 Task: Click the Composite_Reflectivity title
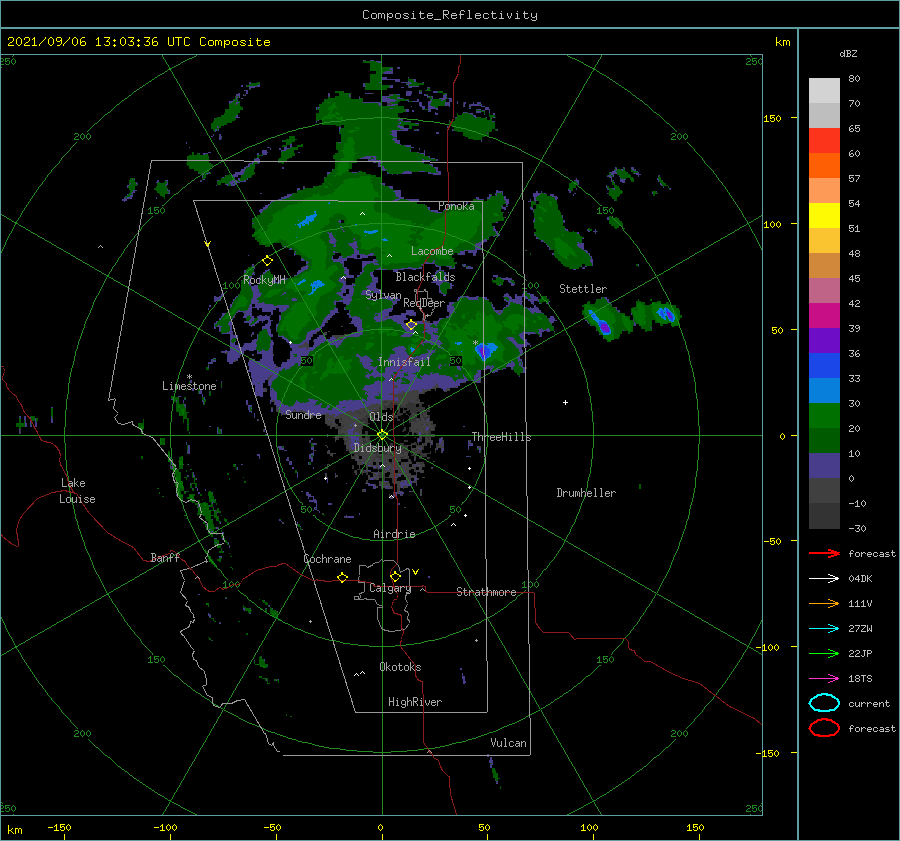click(x=450, y=15)
